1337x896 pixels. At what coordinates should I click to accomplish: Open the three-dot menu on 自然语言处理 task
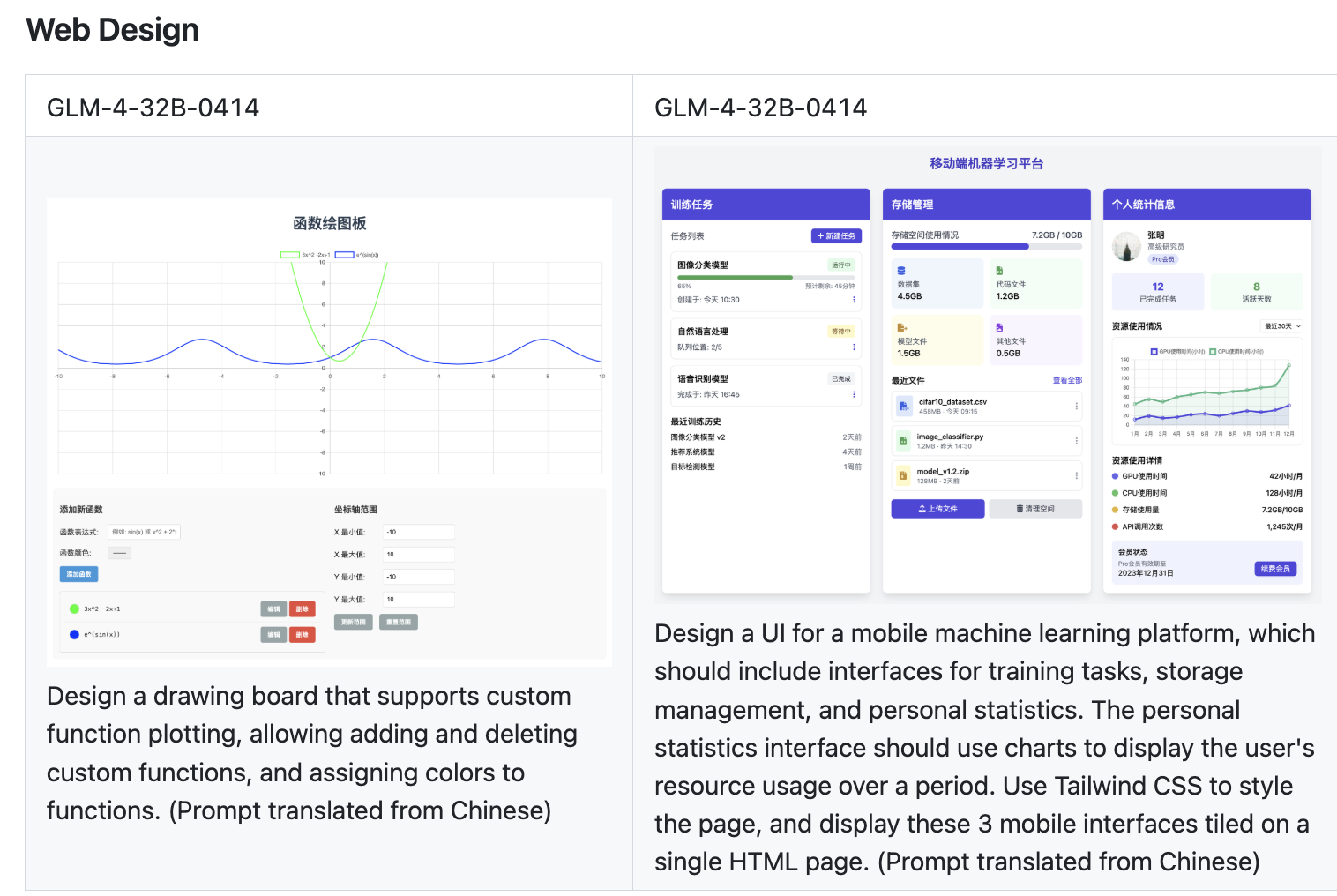click(x=854, y=347)
